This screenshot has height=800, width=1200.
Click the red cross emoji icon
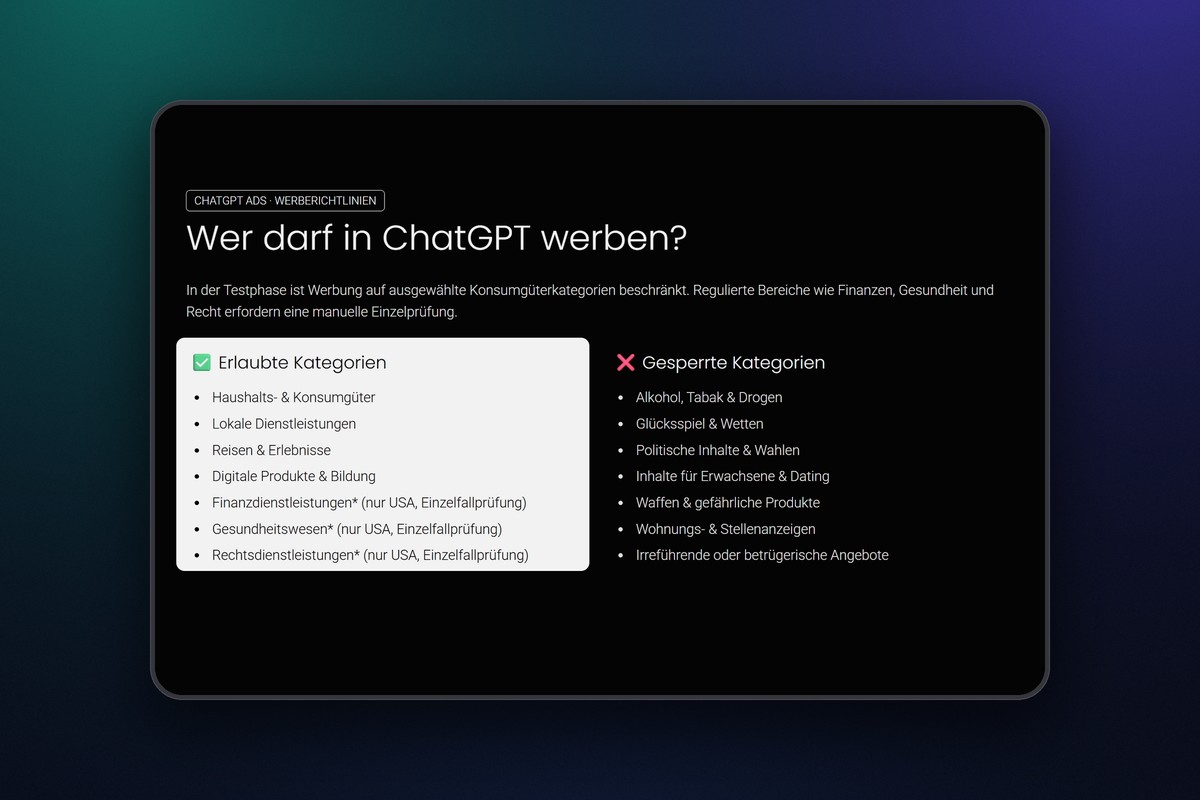pos(626,363)
